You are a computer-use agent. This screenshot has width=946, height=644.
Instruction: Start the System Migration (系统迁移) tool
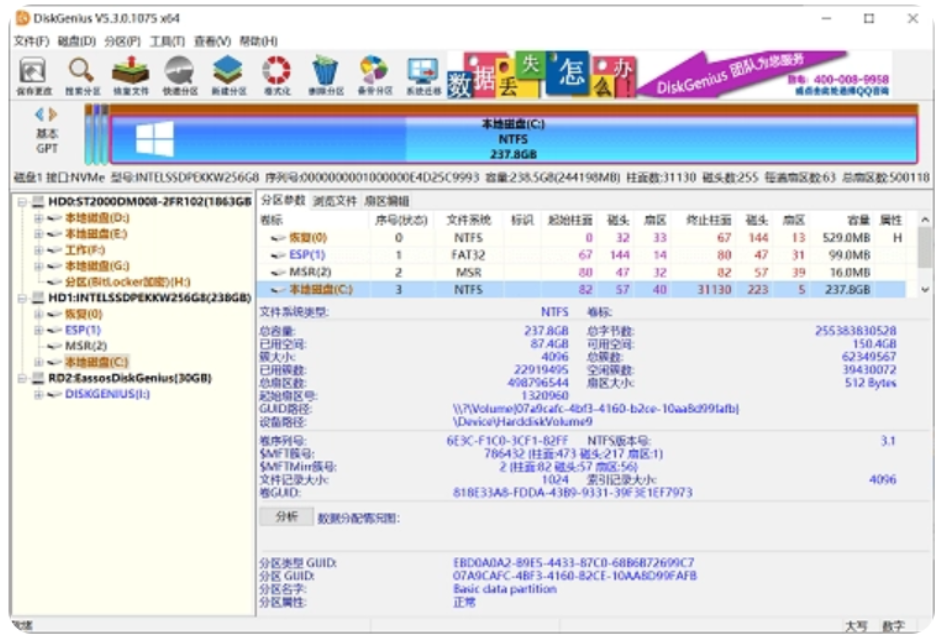[x=423, y=75]
